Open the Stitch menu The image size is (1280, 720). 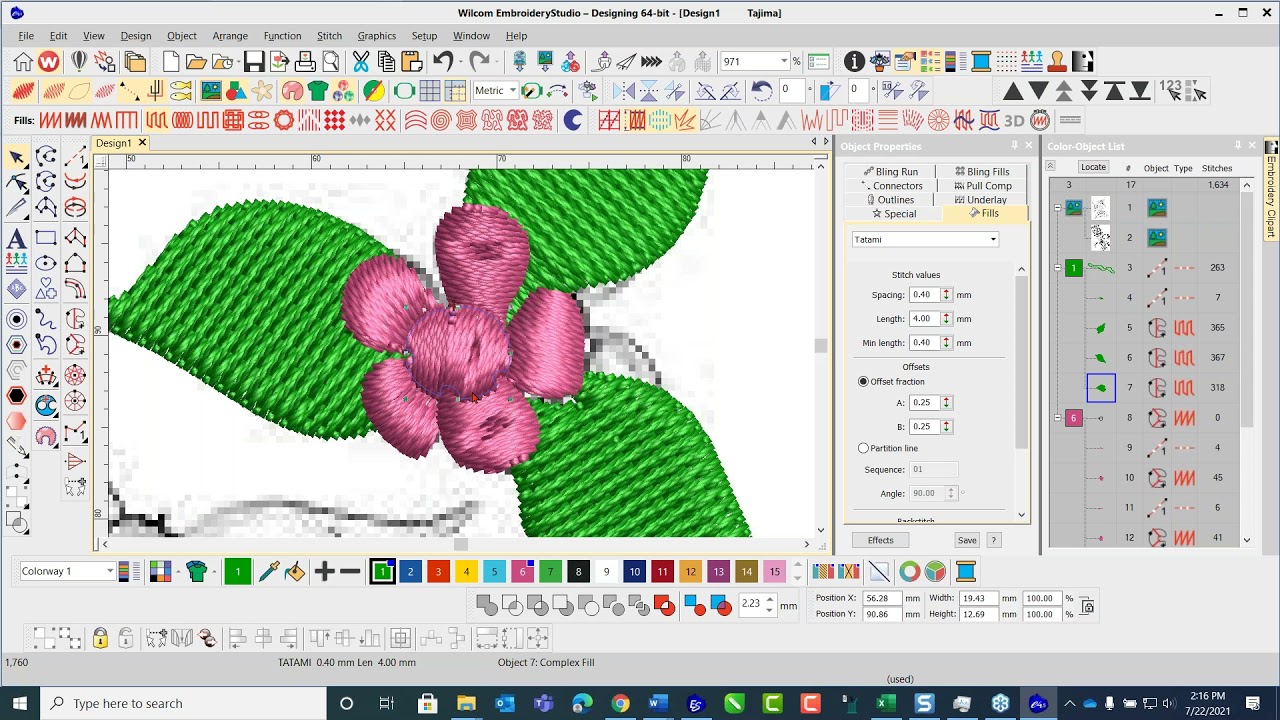pyautogui.click(x=329, y=36)
